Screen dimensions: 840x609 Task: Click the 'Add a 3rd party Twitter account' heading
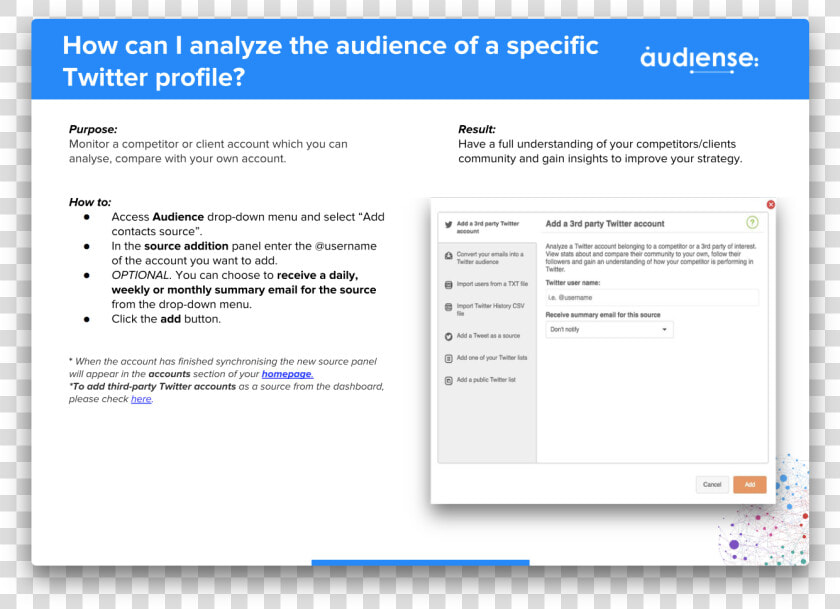point(605,224)
